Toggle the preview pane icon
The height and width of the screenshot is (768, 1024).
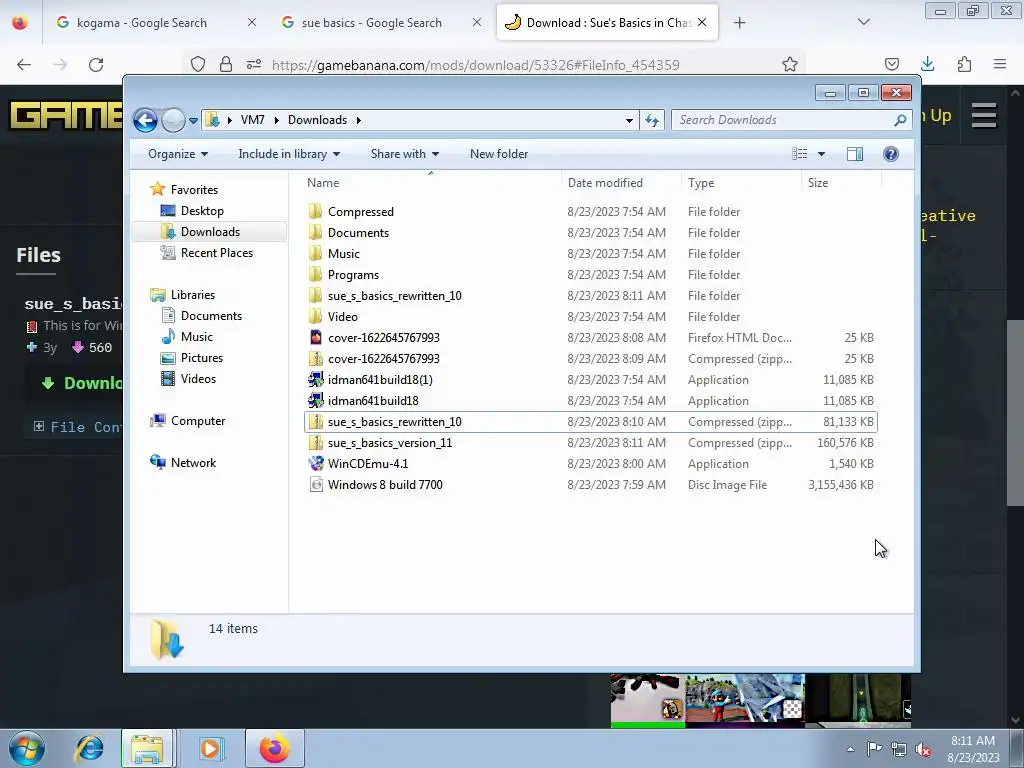[x=855, y=154]
